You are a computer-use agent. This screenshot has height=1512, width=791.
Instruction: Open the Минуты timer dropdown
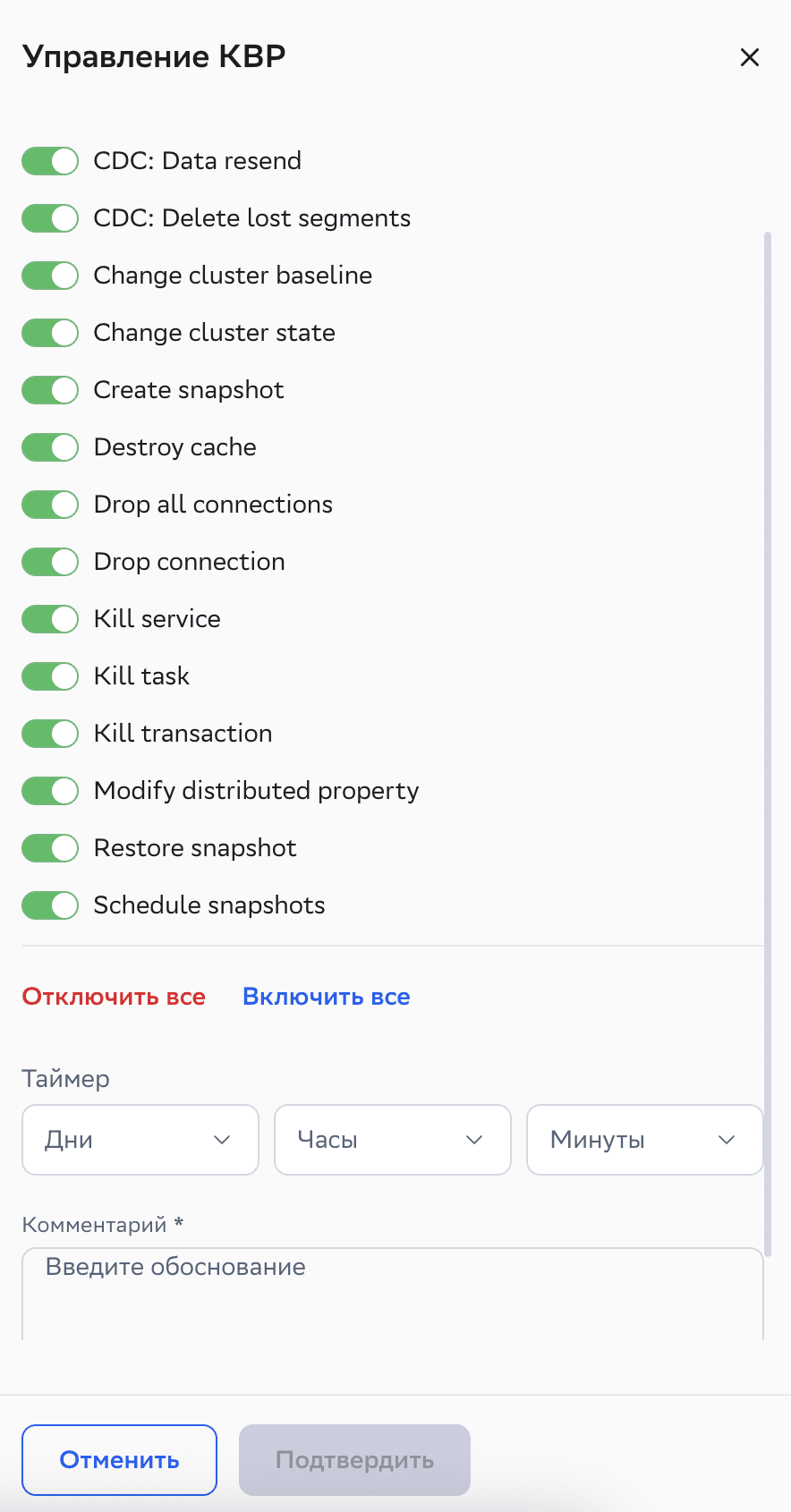pos(644,1140)
